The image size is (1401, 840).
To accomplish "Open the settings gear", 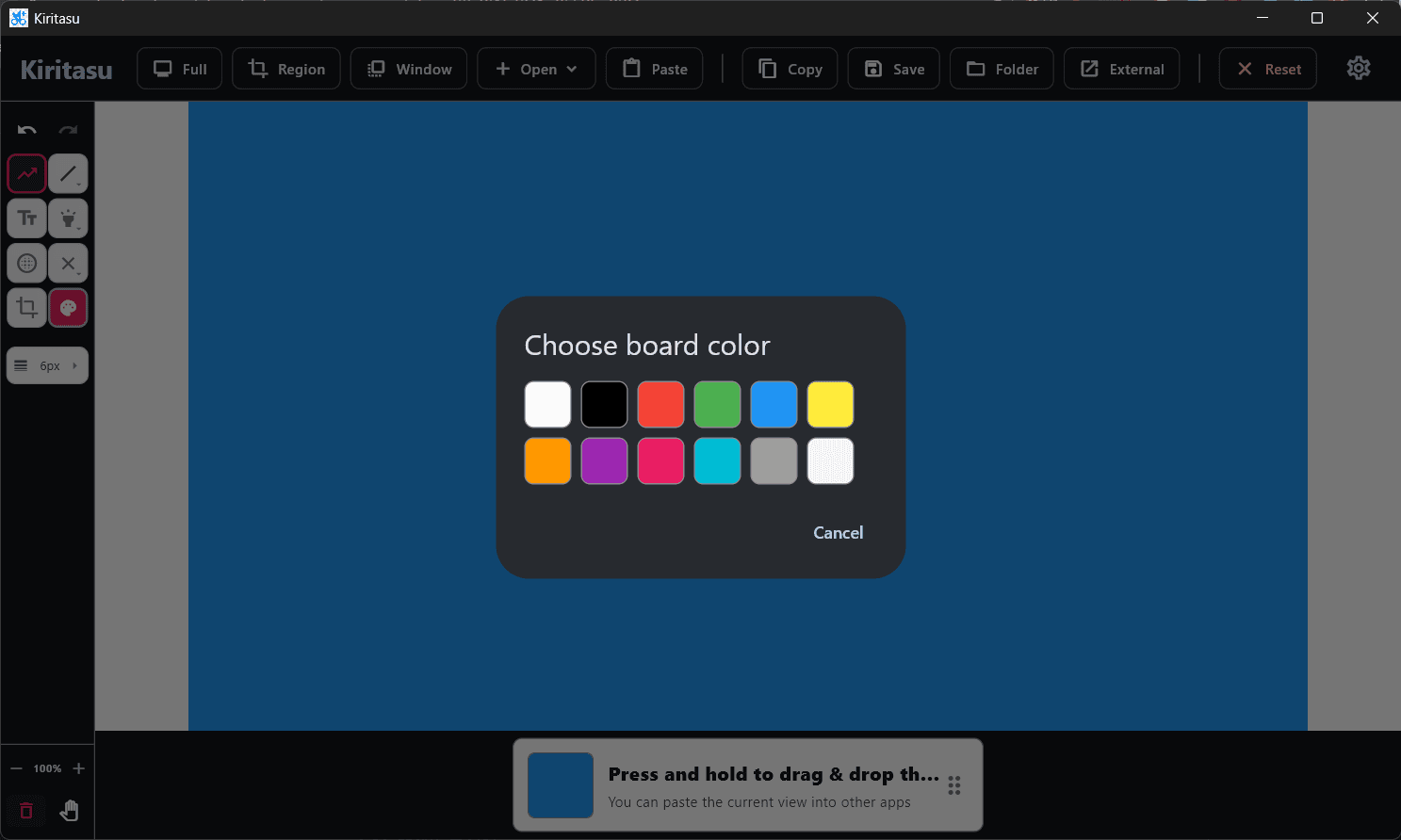I will point(1358,69).
